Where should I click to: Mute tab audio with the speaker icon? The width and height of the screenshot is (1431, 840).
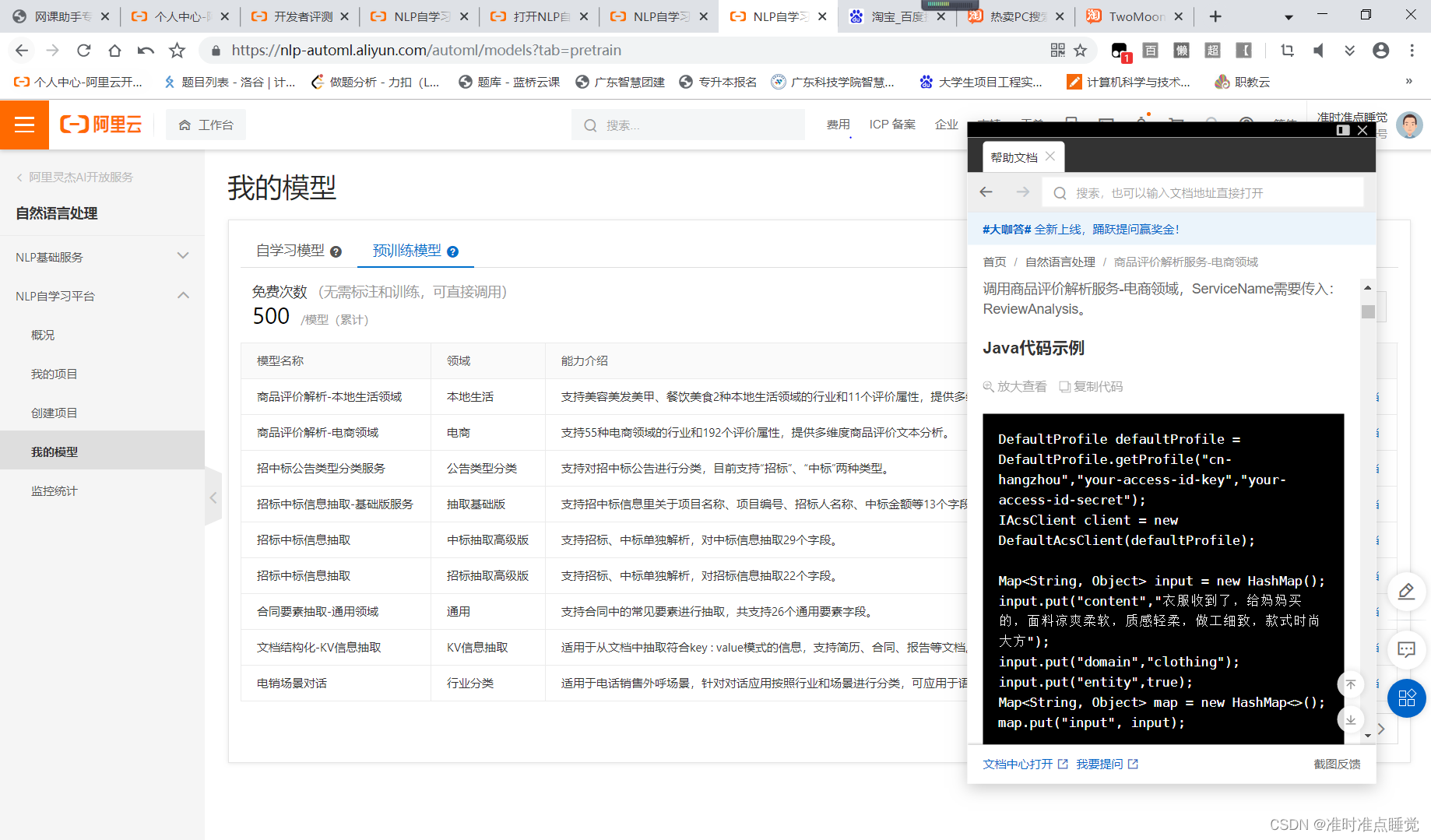[x=1318, y=50]
